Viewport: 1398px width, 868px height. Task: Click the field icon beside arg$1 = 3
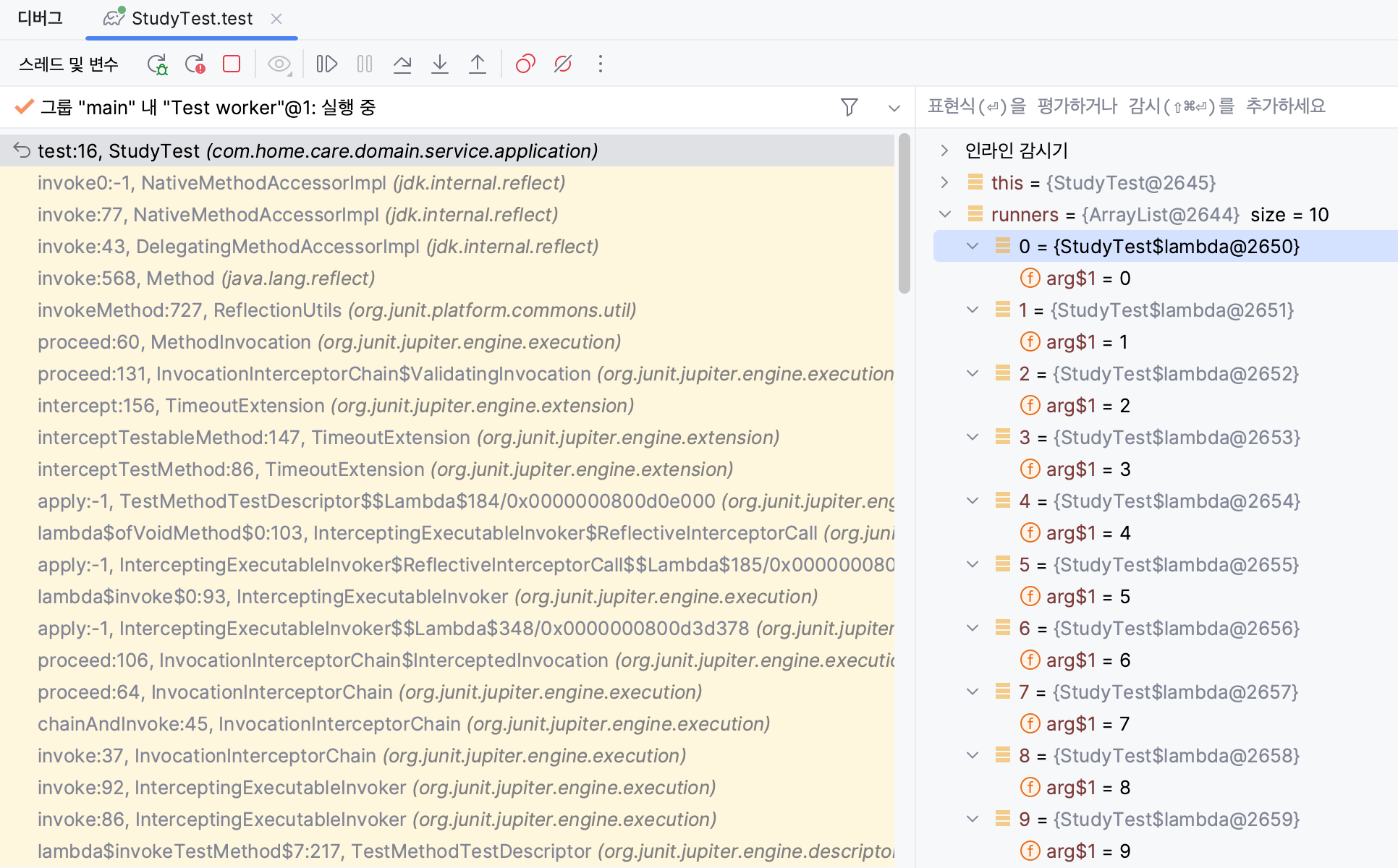pyautogui.click(x=1030, y=469)
